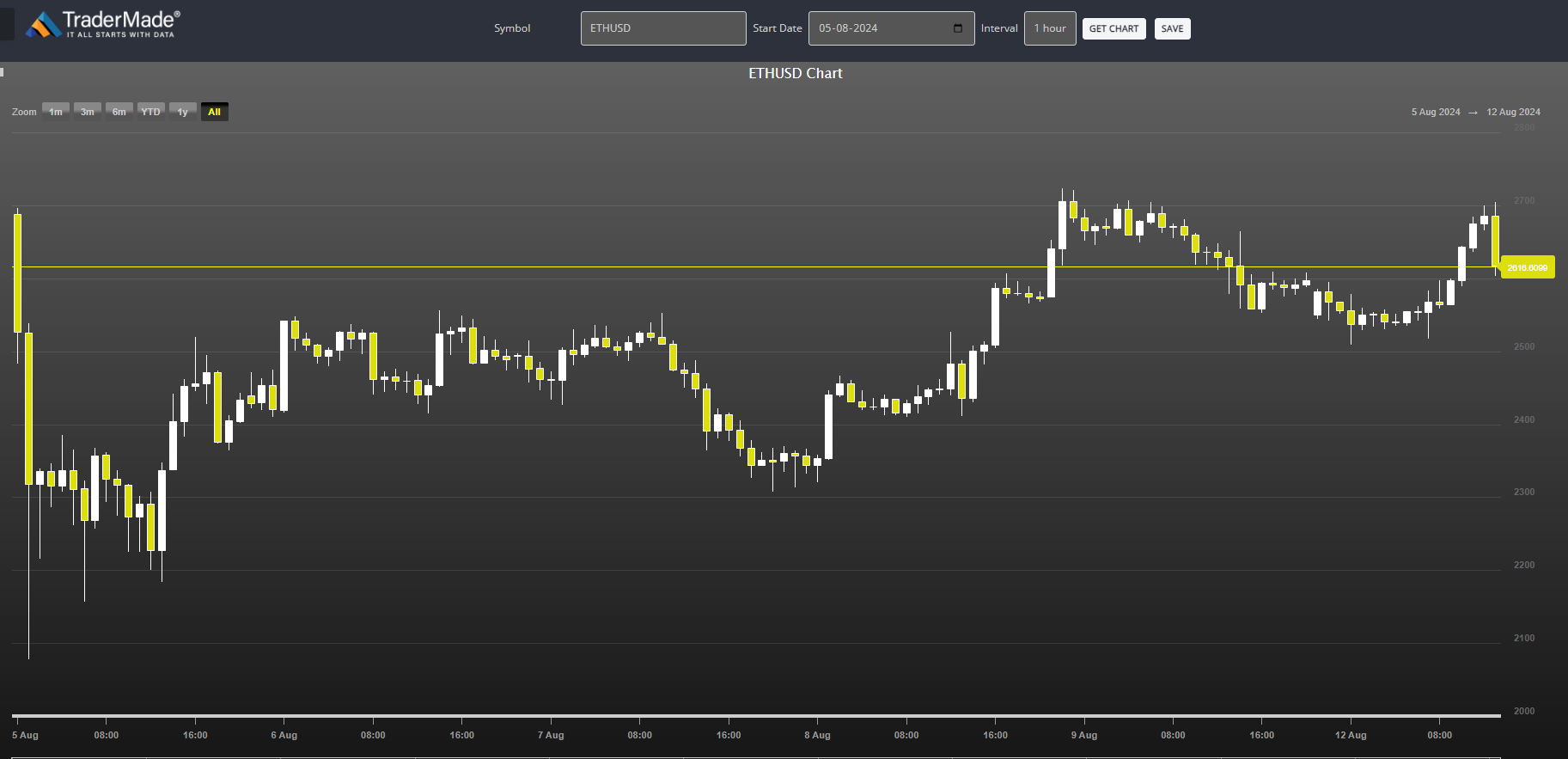
Task: Click the Start Date field 05-08-2024
Action: (891, 28)
